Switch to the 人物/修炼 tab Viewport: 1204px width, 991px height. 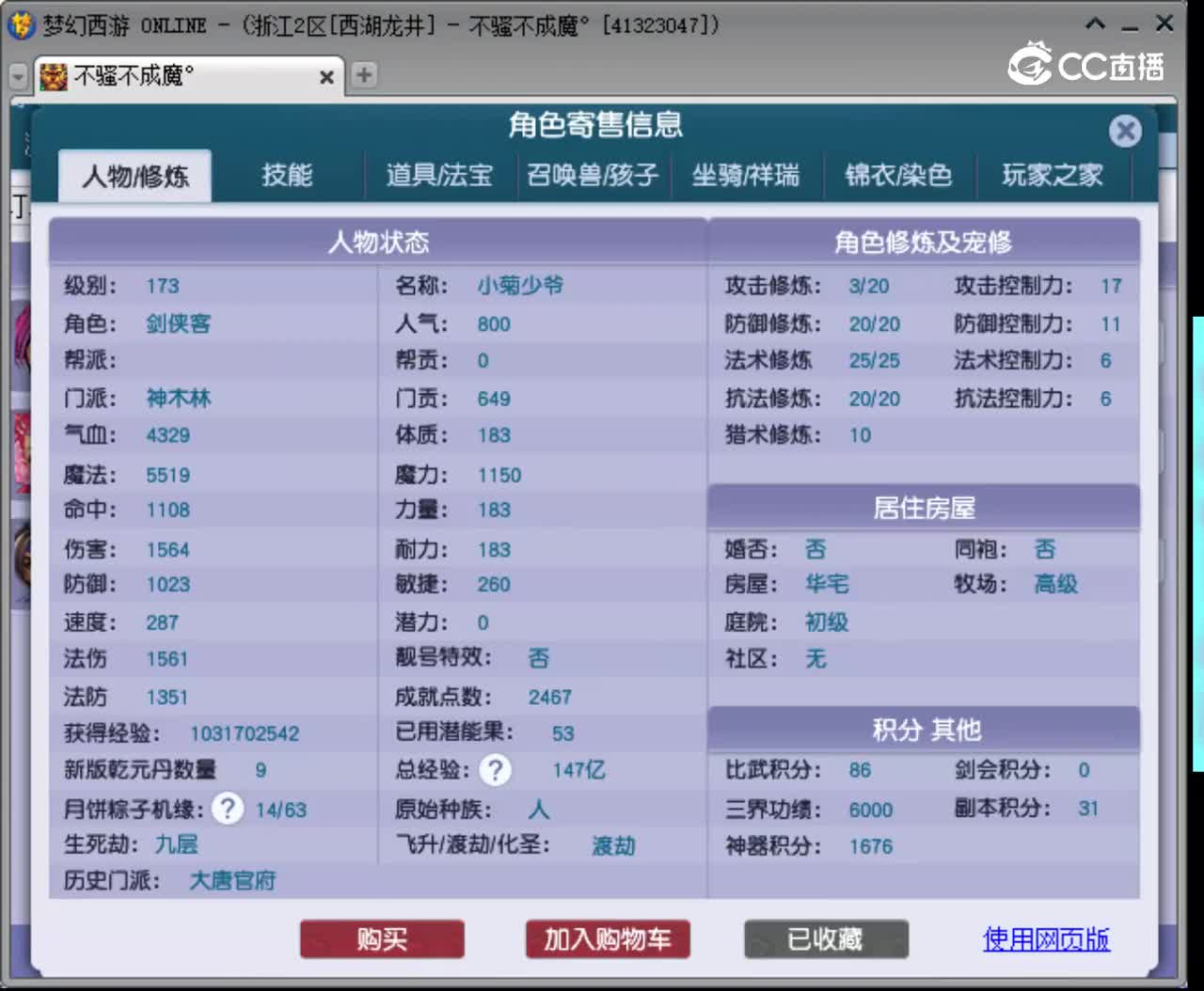135,176
